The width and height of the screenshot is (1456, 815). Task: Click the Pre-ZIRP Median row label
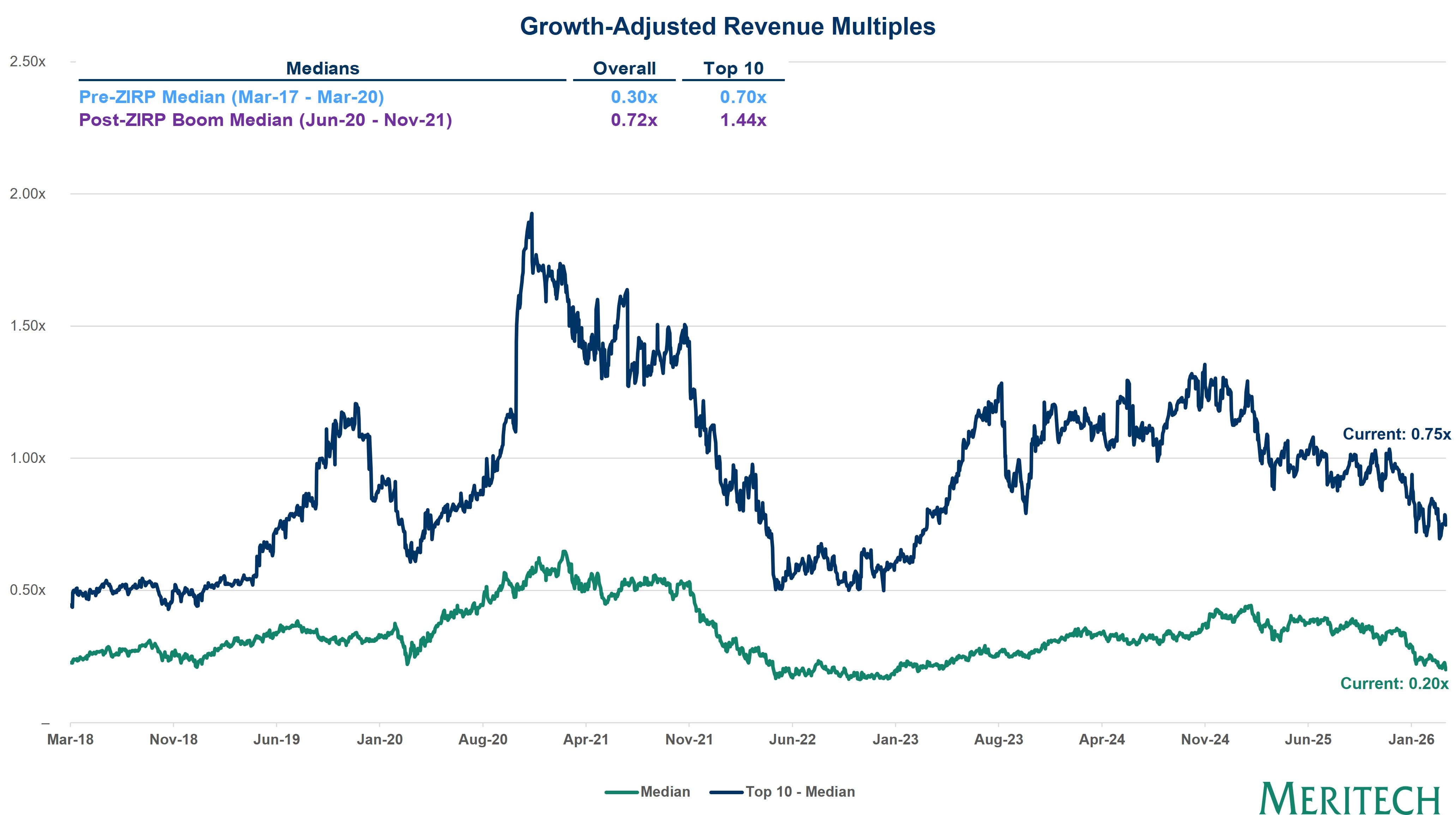click(231, 97)
